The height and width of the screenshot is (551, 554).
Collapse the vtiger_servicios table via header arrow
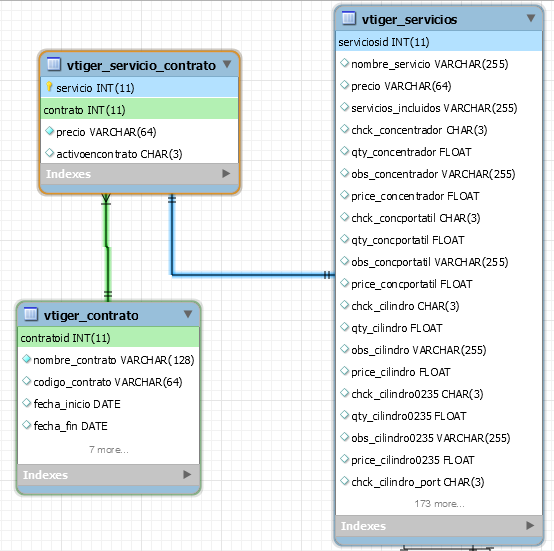click(531, 18)
